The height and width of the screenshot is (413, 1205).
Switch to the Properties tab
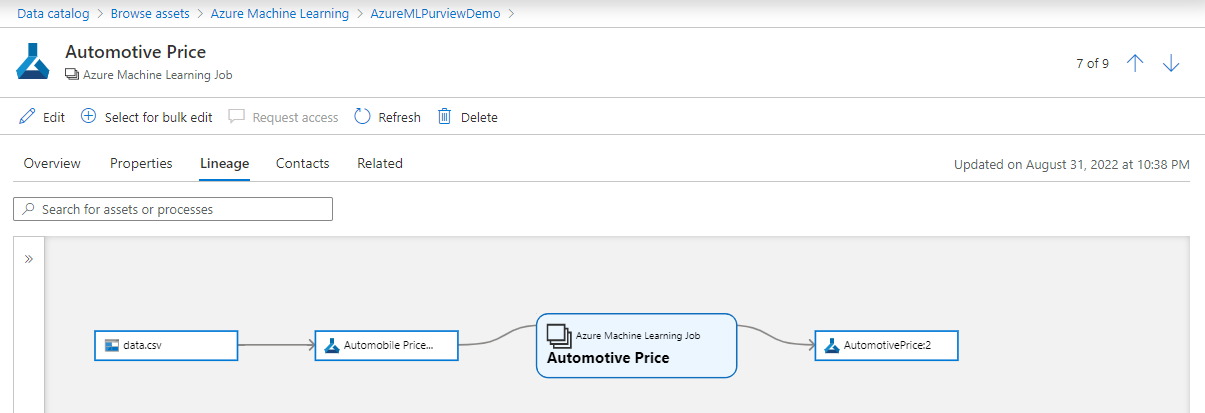(x=141, y=163)
